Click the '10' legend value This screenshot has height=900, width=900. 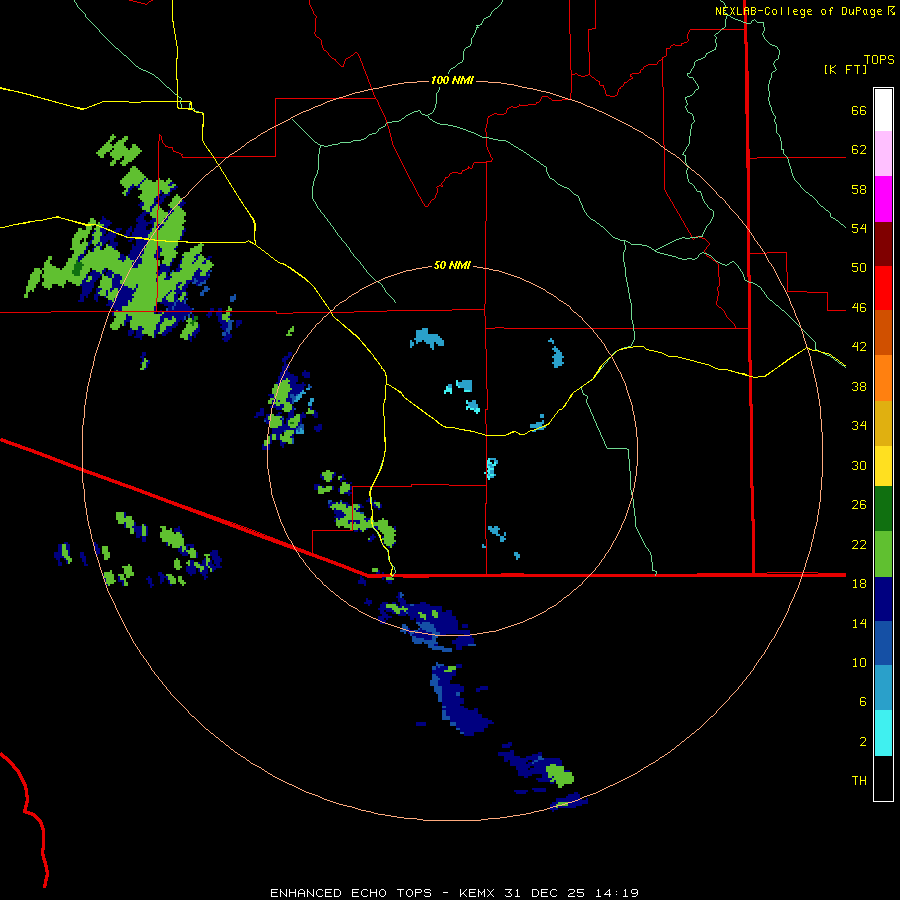coord(859,663)
